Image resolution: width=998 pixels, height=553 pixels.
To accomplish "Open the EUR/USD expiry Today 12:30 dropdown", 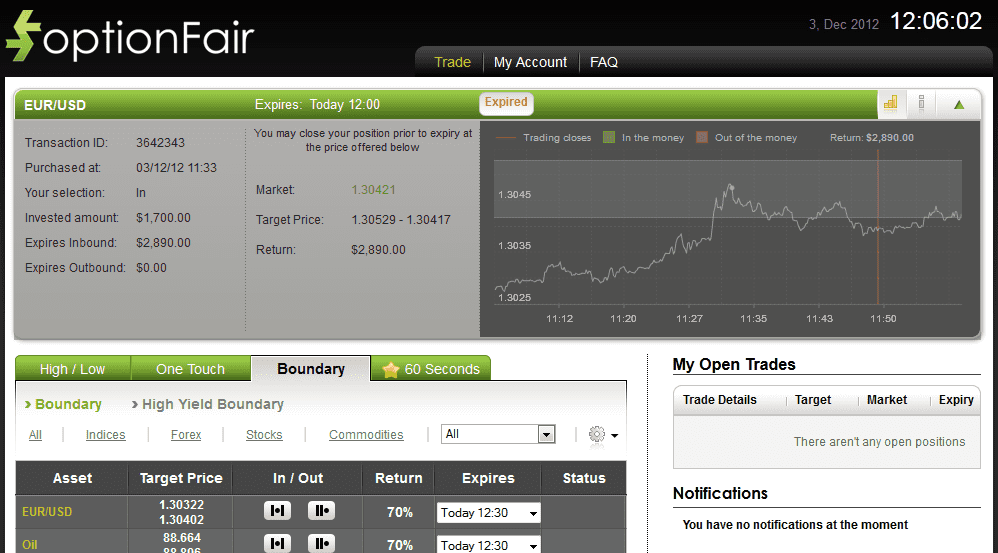I will pyautogui.click(x=488, y=513).
